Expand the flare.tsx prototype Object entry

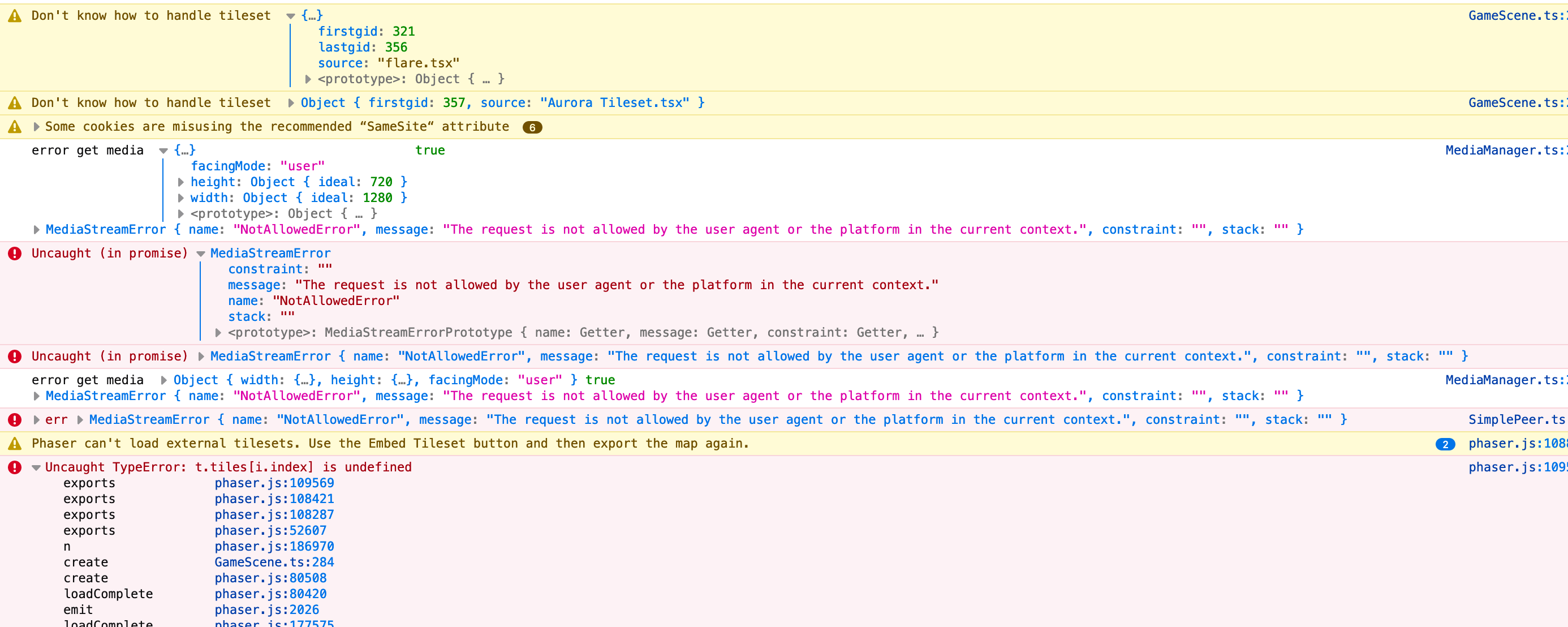(x=308, y=79)
